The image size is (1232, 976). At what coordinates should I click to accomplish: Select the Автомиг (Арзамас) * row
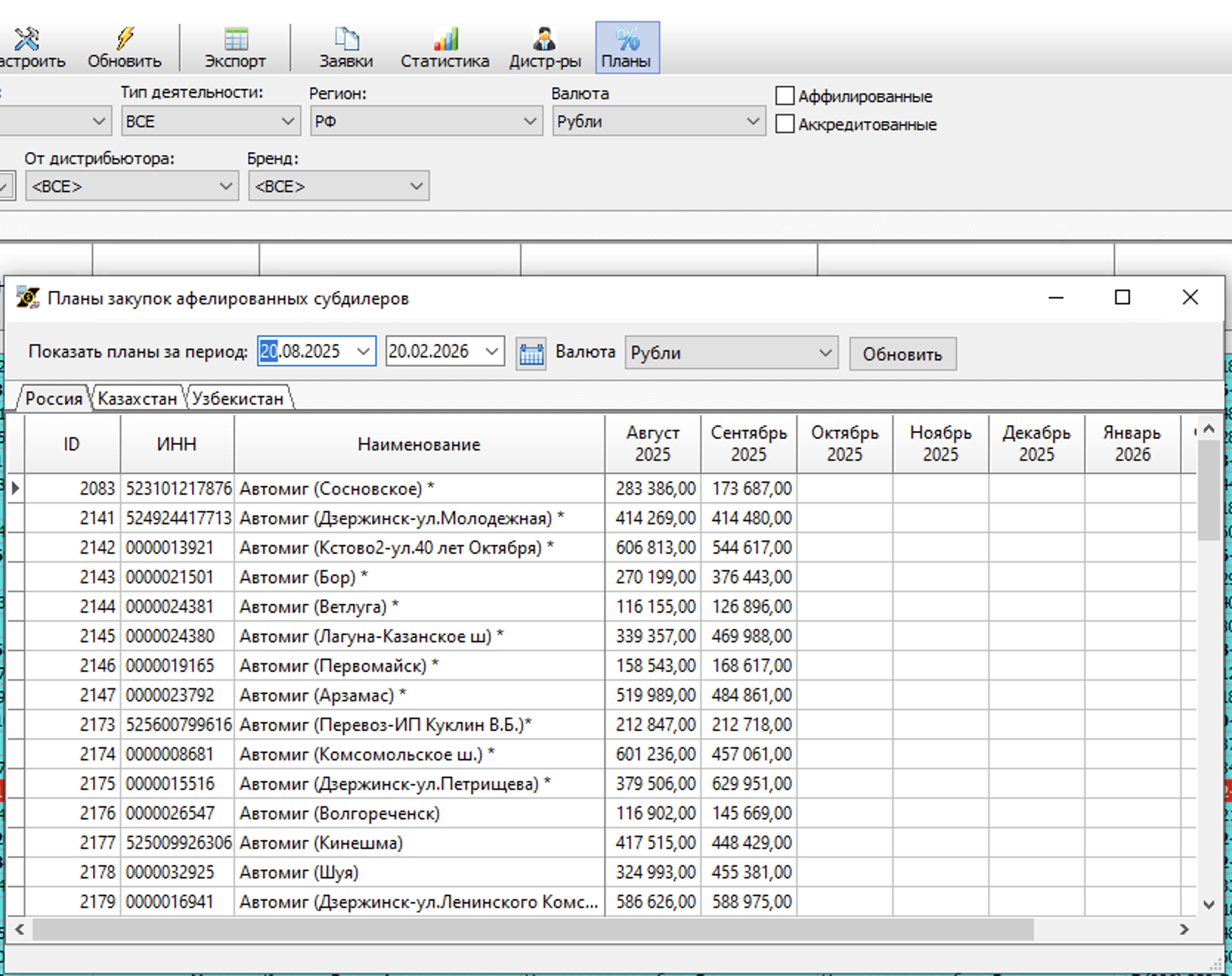tap(600, 695)
